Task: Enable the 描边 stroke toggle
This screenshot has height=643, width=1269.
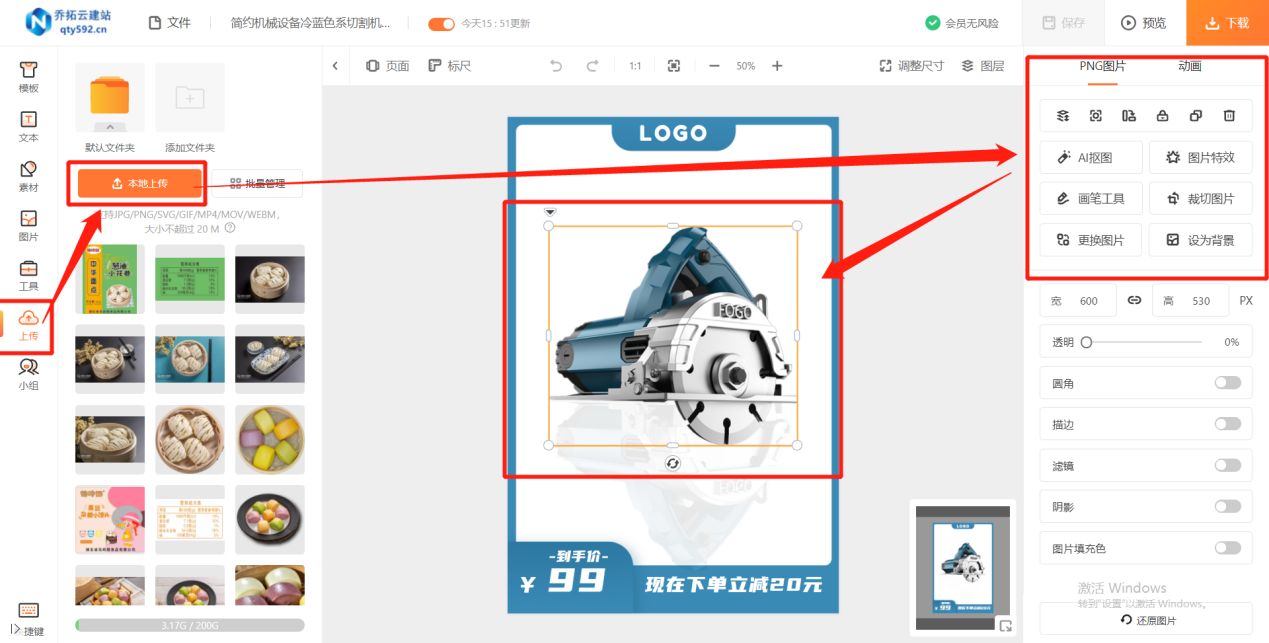Action: pyautogui.click(x=1229, y=423)
